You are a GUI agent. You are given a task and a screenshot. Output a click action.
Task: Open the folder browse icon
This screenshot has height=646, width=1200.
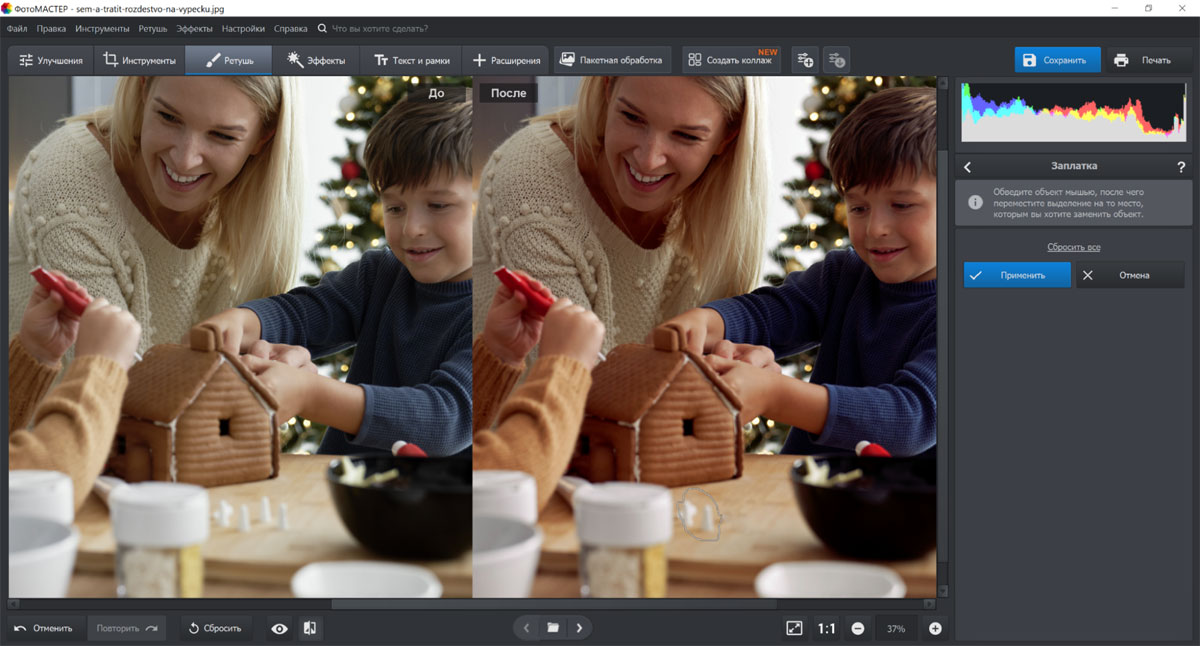pos(553,628)
